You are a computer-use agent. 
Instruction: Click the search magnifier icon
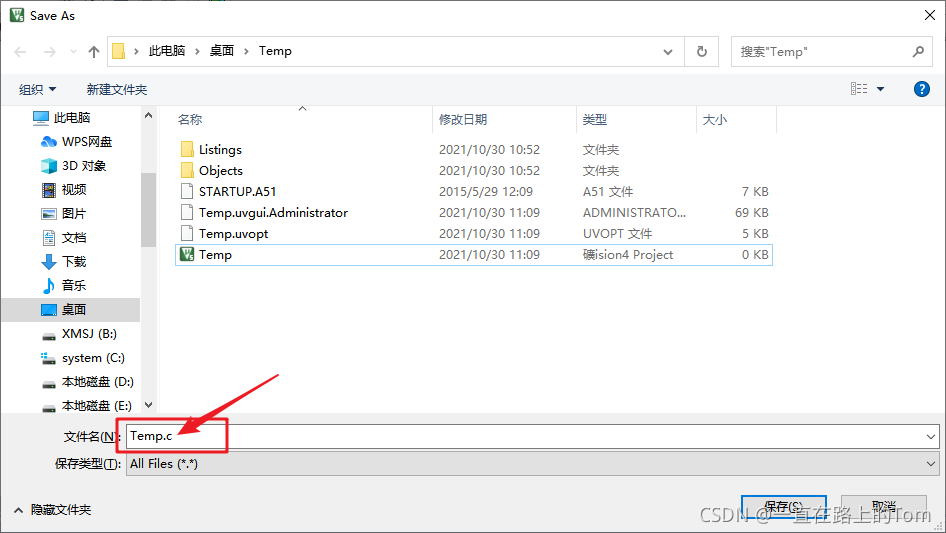click(x=918, y=52)
